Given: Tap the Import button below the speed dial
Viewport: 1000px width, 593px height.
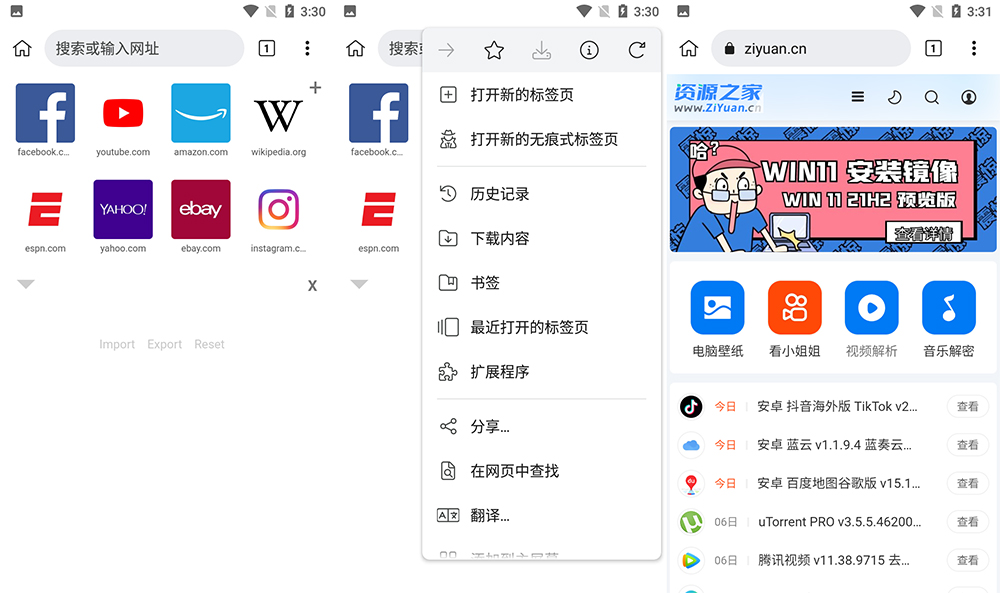Looking at the screenshot, I should click(x=116, y=343).
